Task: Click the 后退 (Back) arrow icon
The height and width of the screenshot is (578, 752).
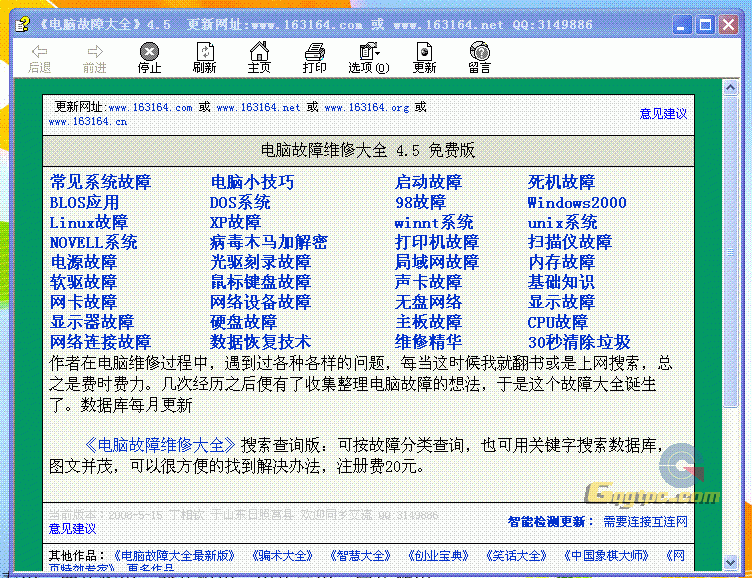Action: pyautogui.click(x=39, y=51)
